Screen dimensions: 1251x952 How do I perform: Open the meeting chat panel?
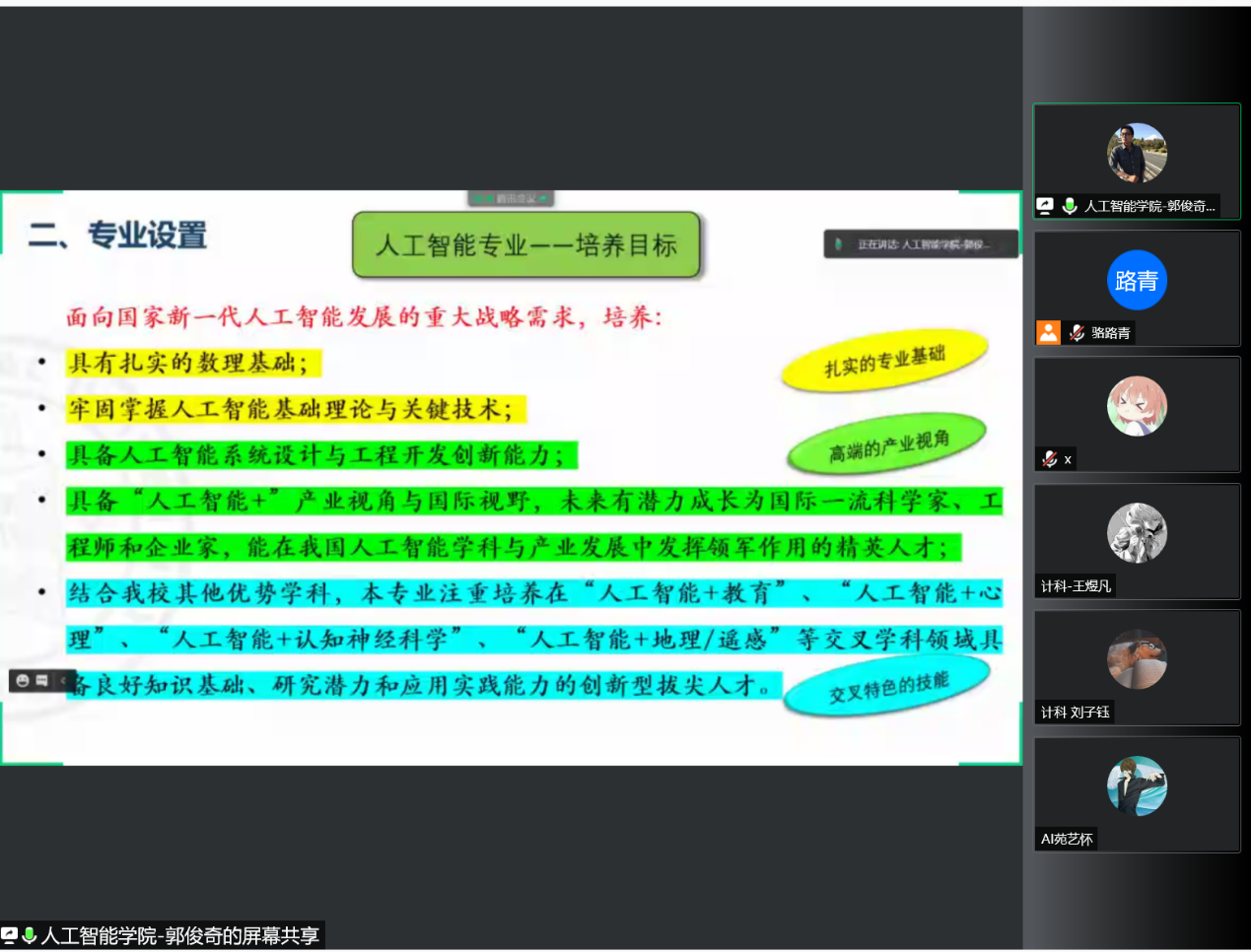[41, 679]
